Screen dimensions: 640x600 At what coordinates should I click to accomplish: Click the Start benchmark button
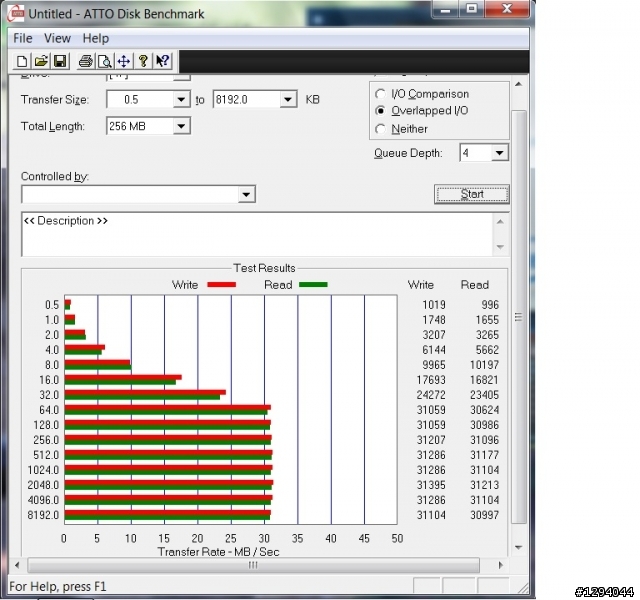472,194
